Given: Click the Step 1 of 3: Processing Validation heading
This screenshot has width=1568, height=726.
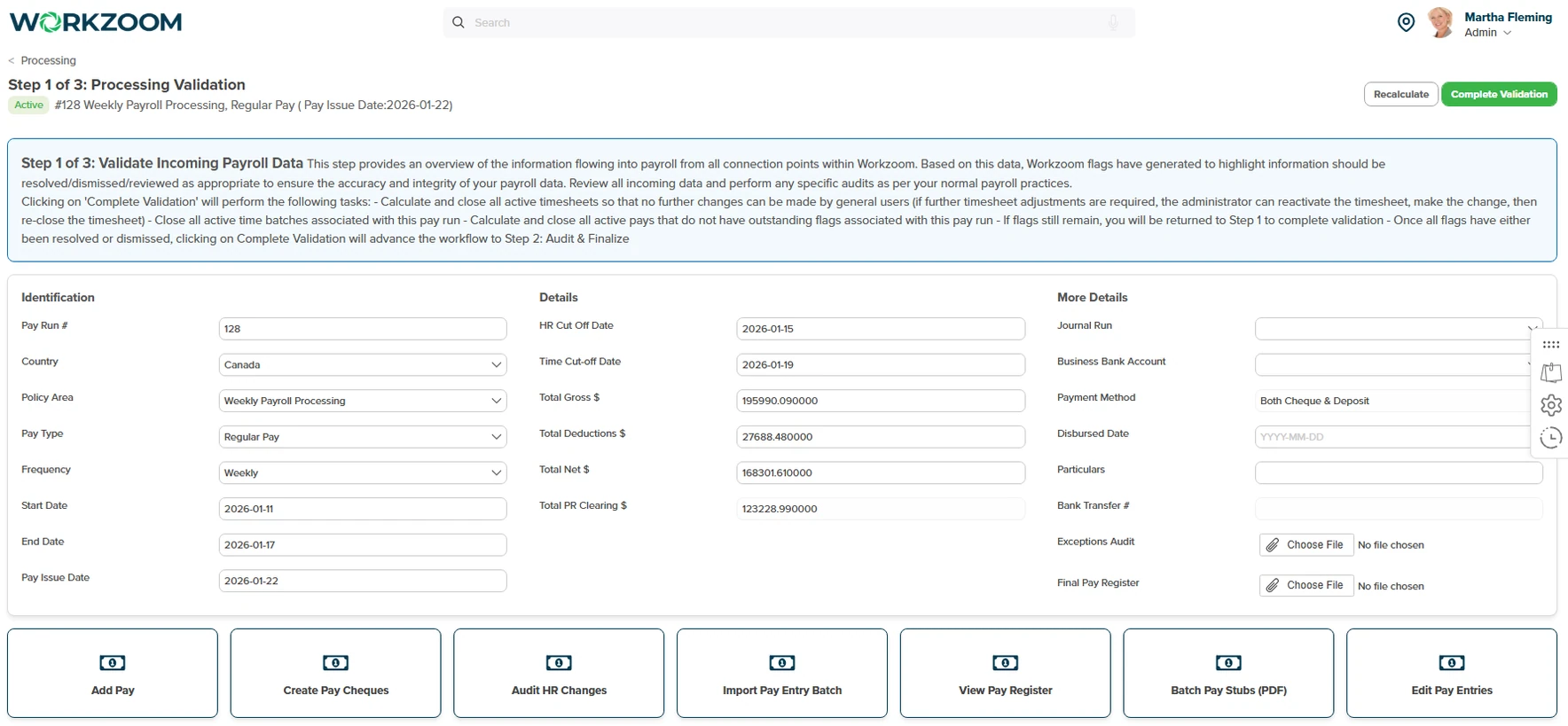Looking at the screenshot, I should click(127, 84).
